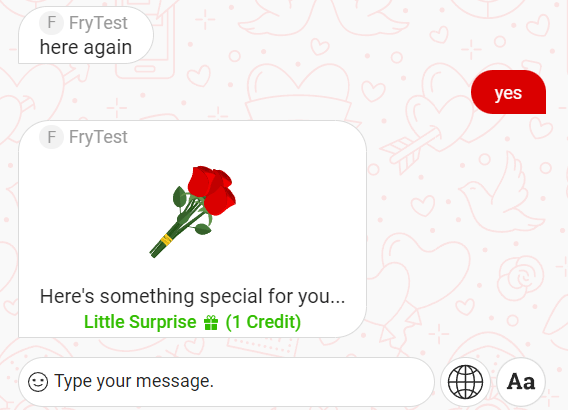
Task: Click the message input field
Action: pyautogui.click(x=226, y=382)
